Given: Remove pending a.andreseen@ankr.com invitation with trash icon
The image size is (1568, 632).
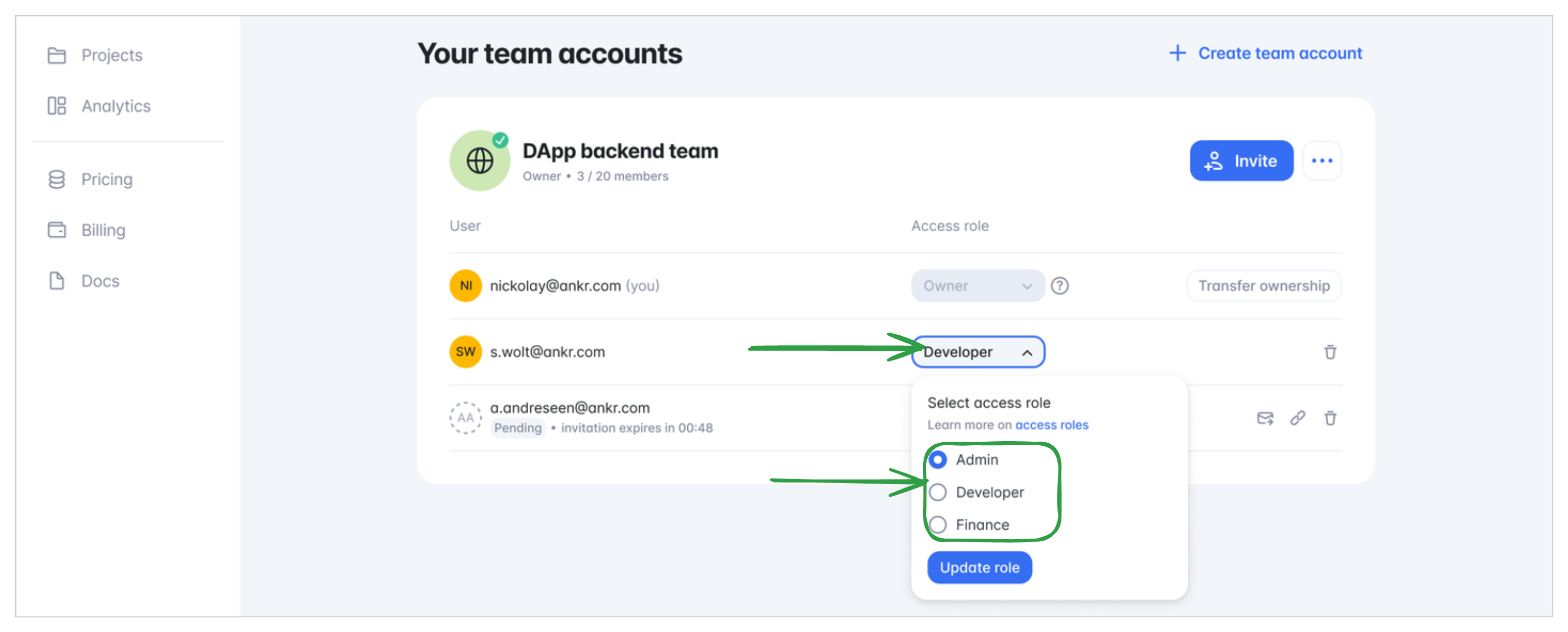Looking at the screenshot, I should [1330, 418].
